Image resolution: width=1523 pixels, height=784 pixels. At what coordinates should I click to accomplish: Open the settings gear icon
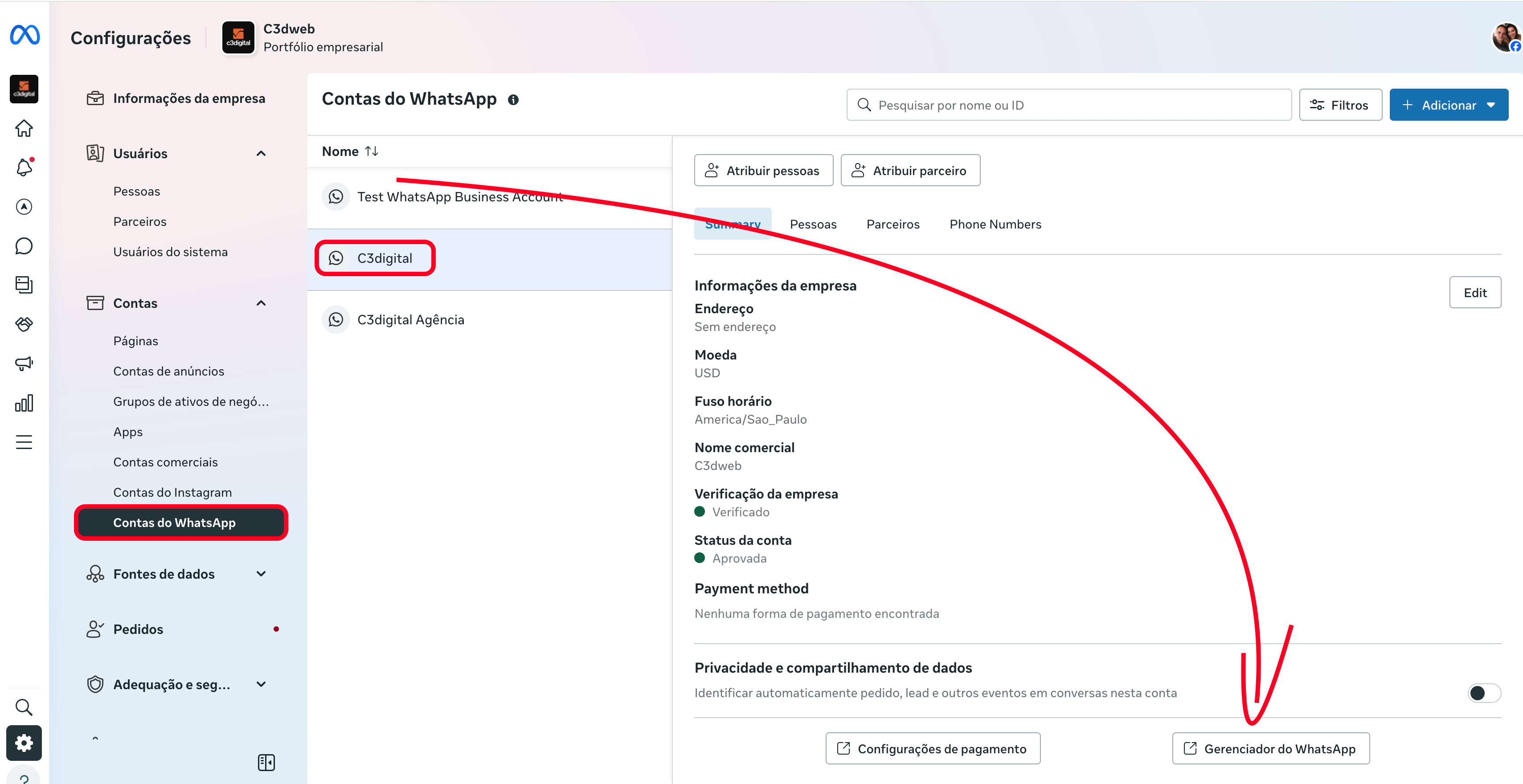(x=24, y=743)
